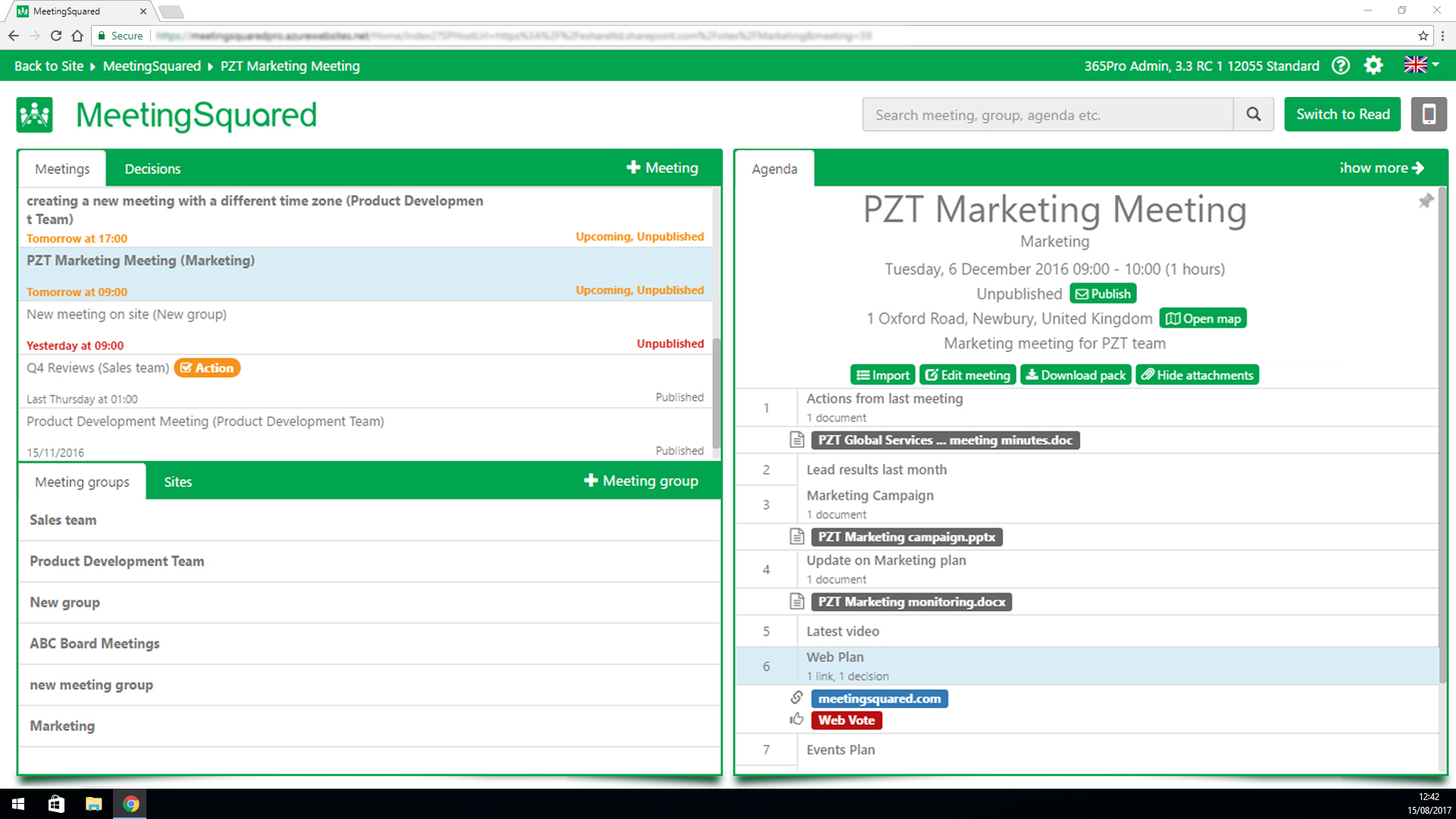The image size is (1456, 819).
Task: Click the search magnifier button
Action: [x=1254, y=115]
